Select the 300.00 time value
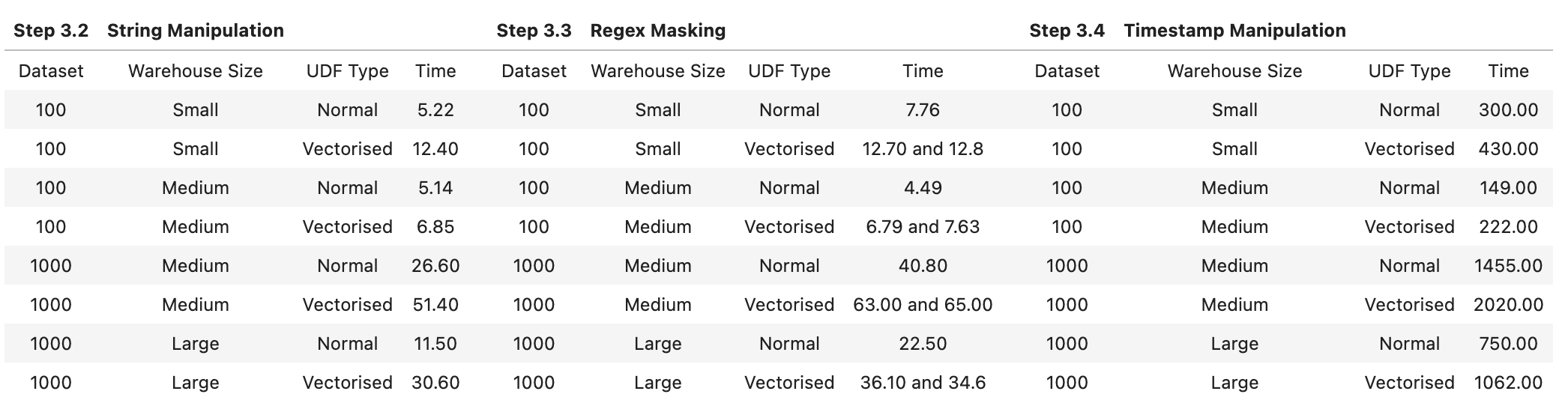 1508,110
